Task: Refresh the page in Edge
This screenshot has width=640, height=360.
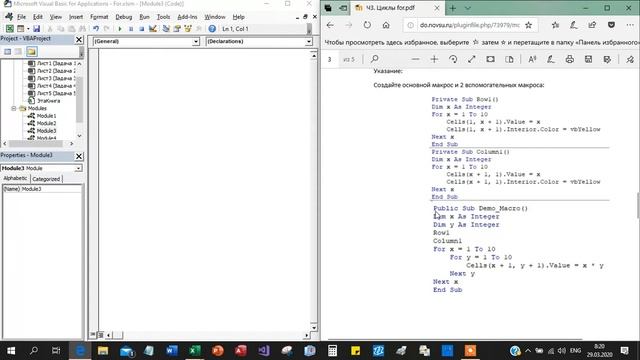Action: click(367, 25)
